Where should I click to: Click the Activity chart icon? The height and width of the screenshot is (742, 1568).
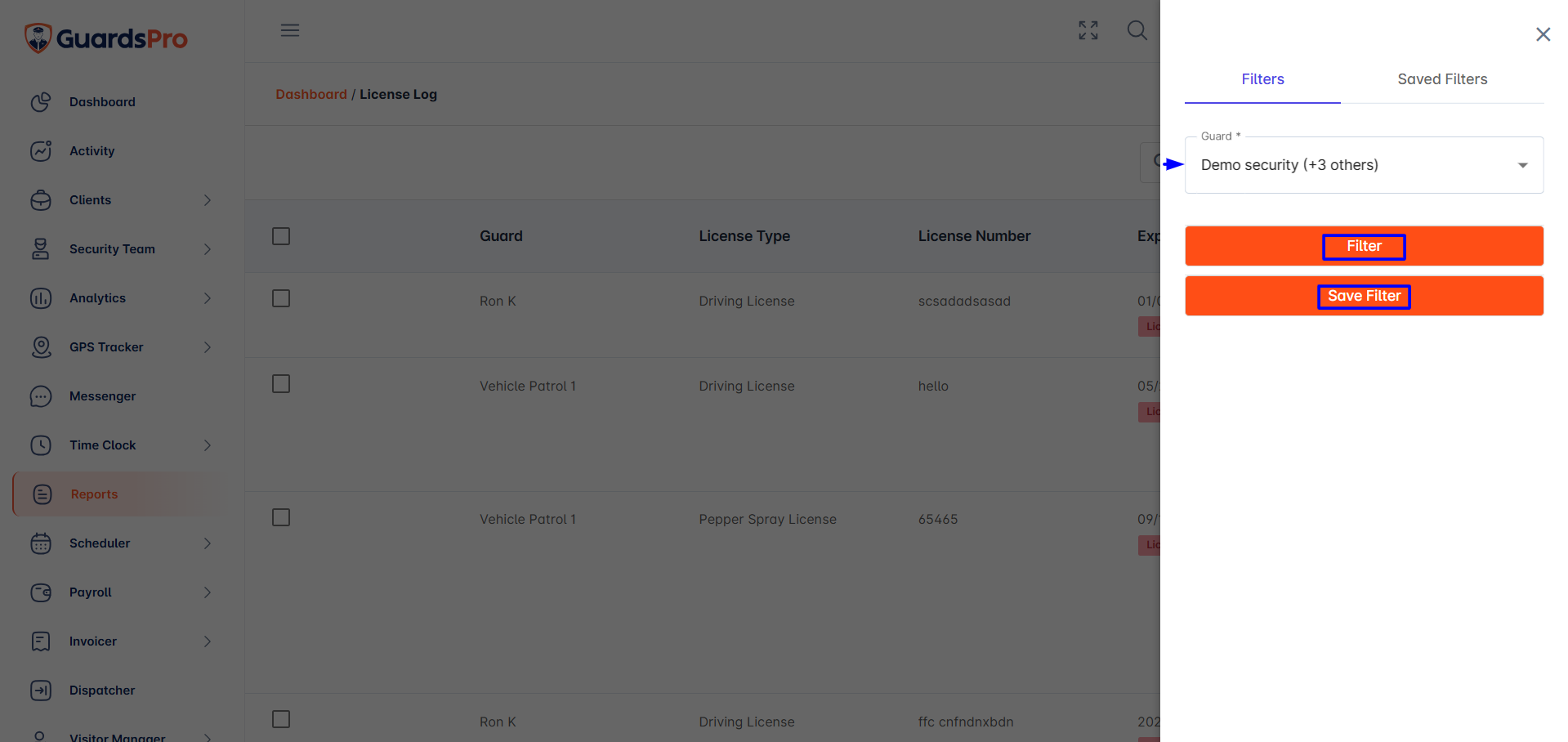[41, 151]
